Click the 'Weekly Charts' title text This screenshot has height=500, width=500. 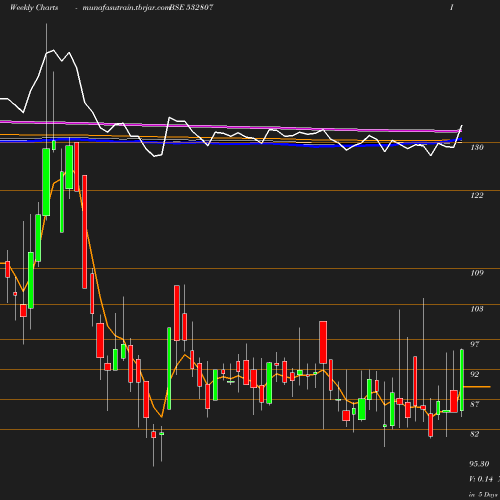(34, 7)
